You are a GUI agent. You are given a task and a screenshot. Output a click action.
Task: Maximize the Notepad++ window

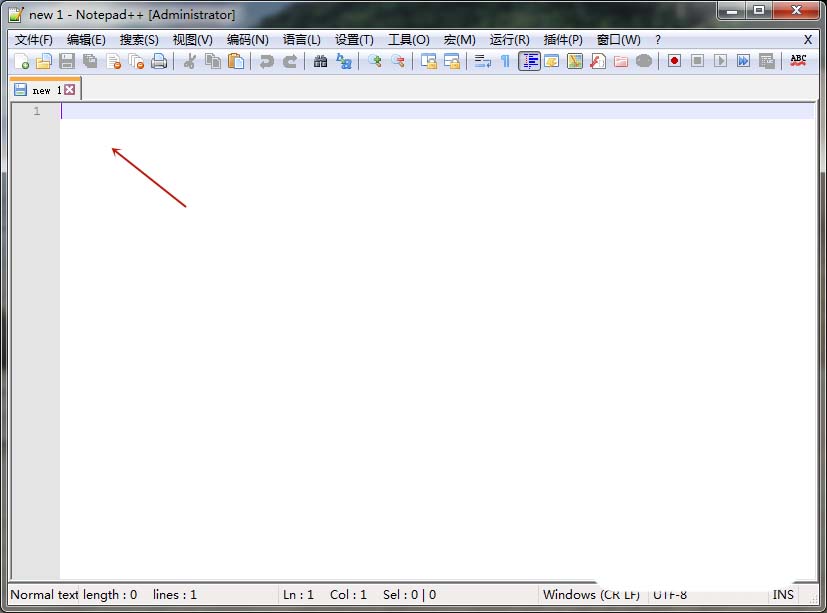click(758, 11)
